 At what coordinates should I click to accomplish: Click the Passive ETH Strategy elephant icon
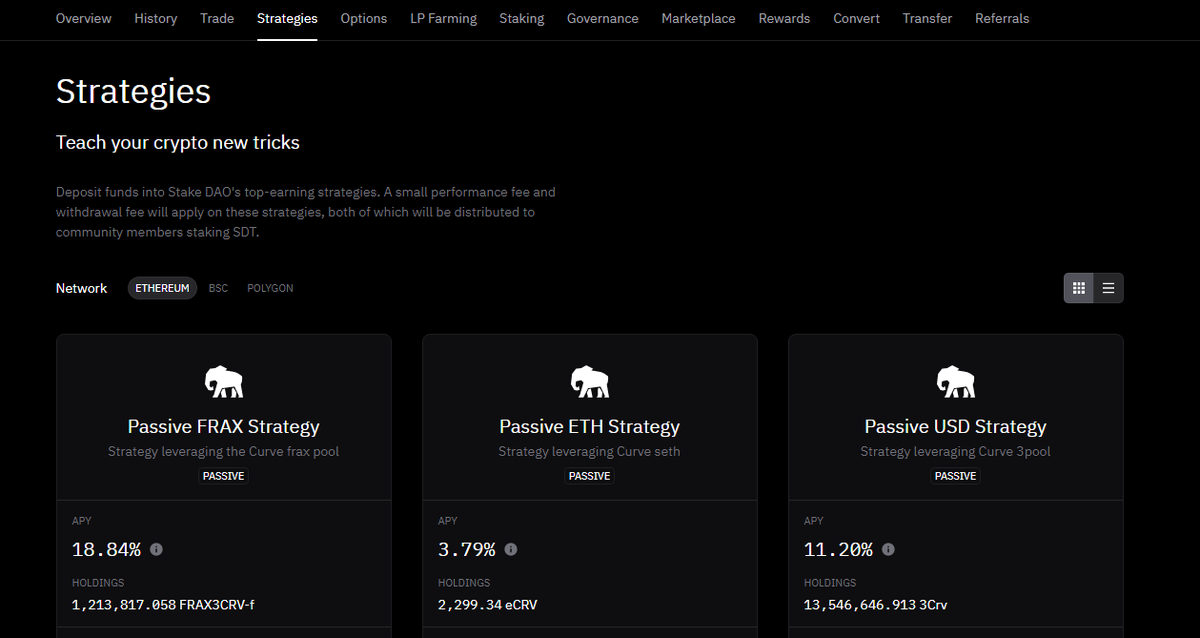[590, 382]
